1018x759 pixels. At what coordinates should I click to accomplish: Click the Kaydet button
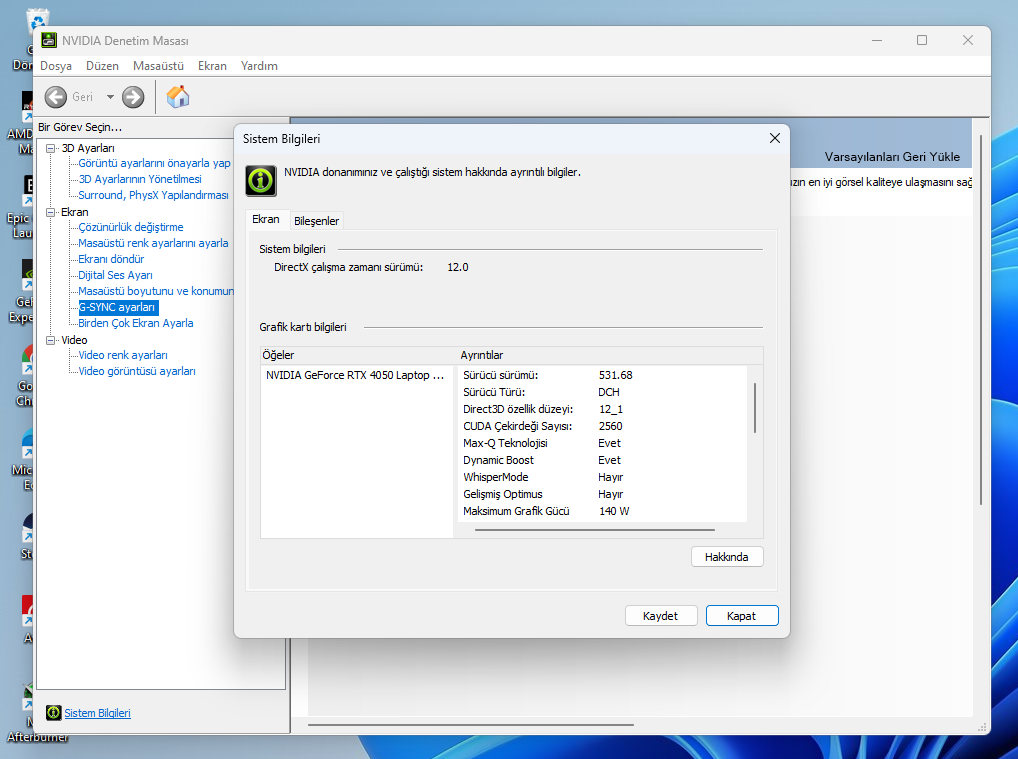coord(660,616)
